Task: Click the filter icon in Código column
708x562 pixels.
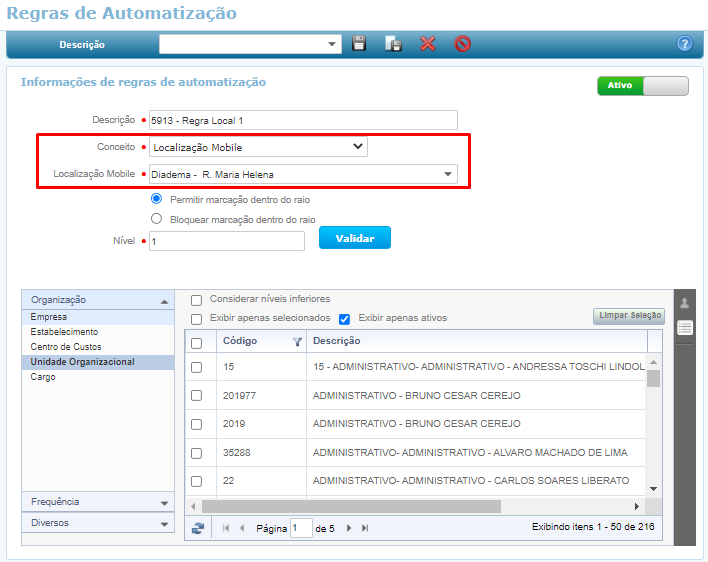Action: [297, 342]
